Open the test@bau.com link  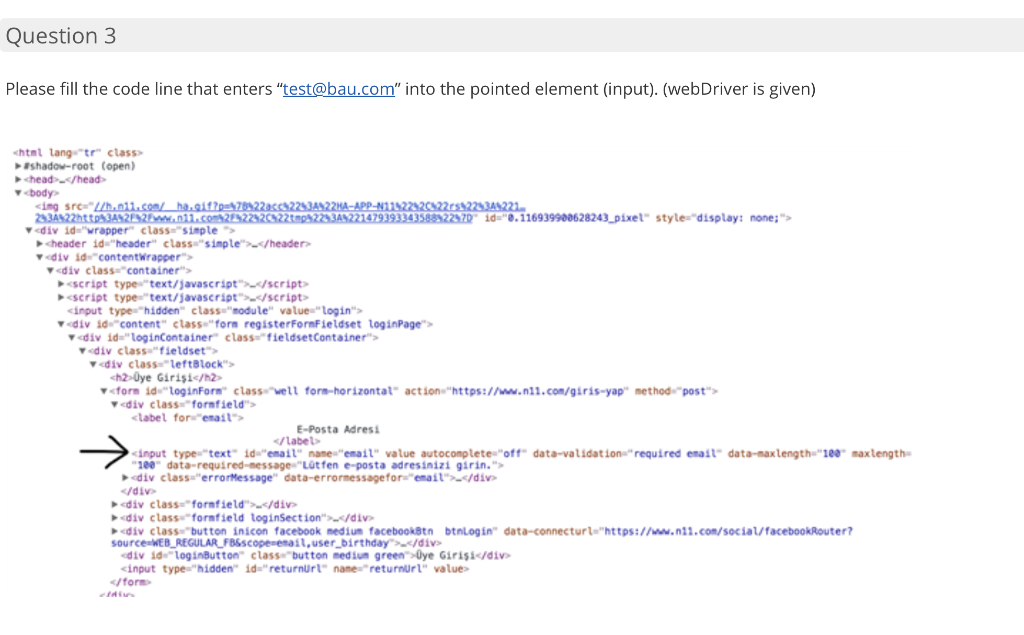(x=338, y=89)
